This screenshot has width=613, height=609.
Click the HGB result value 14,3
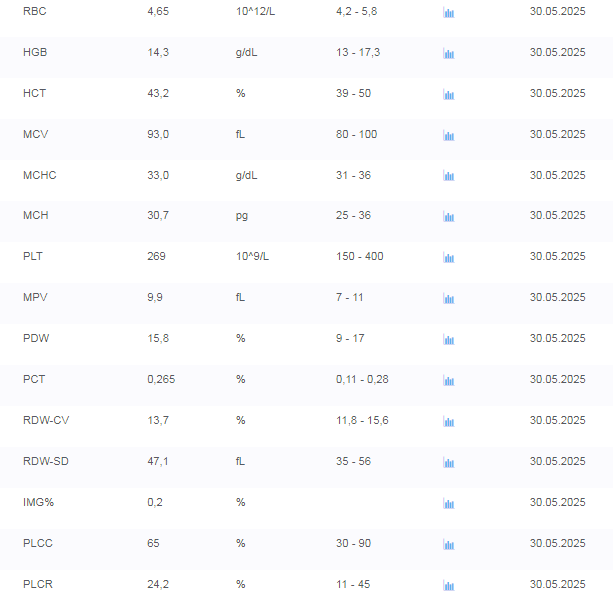pyautogui.click(x=158, y=52)
